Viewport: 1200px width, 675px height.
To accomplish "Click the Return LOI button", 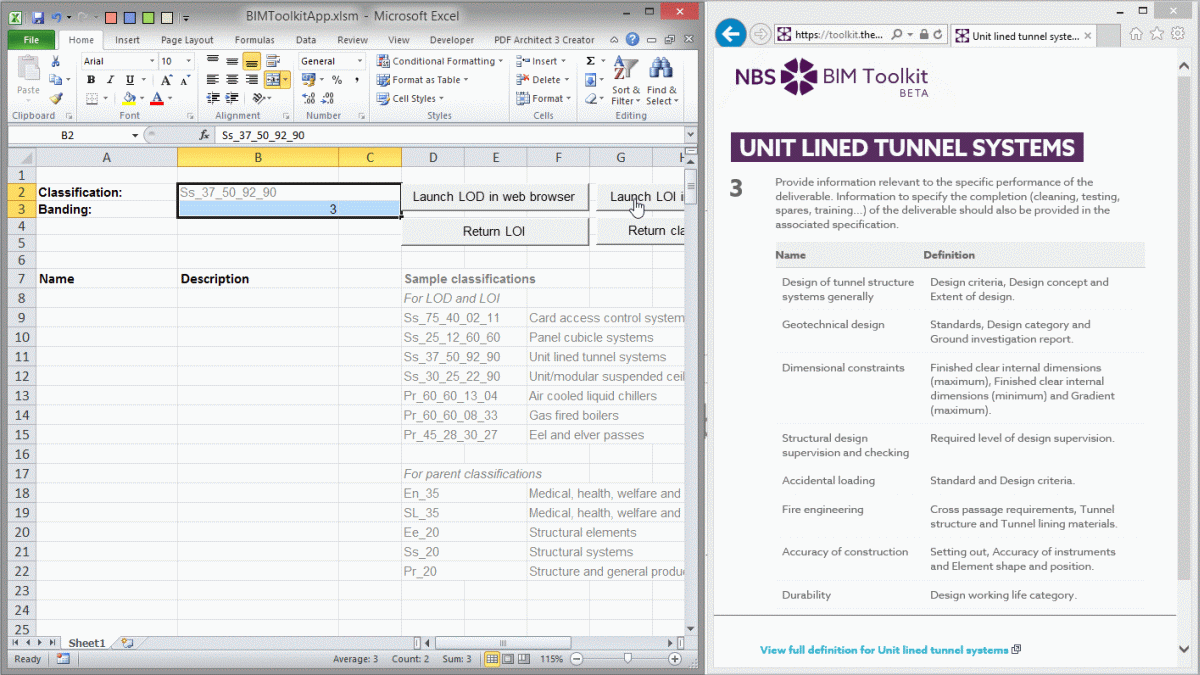I will [495, 231].
